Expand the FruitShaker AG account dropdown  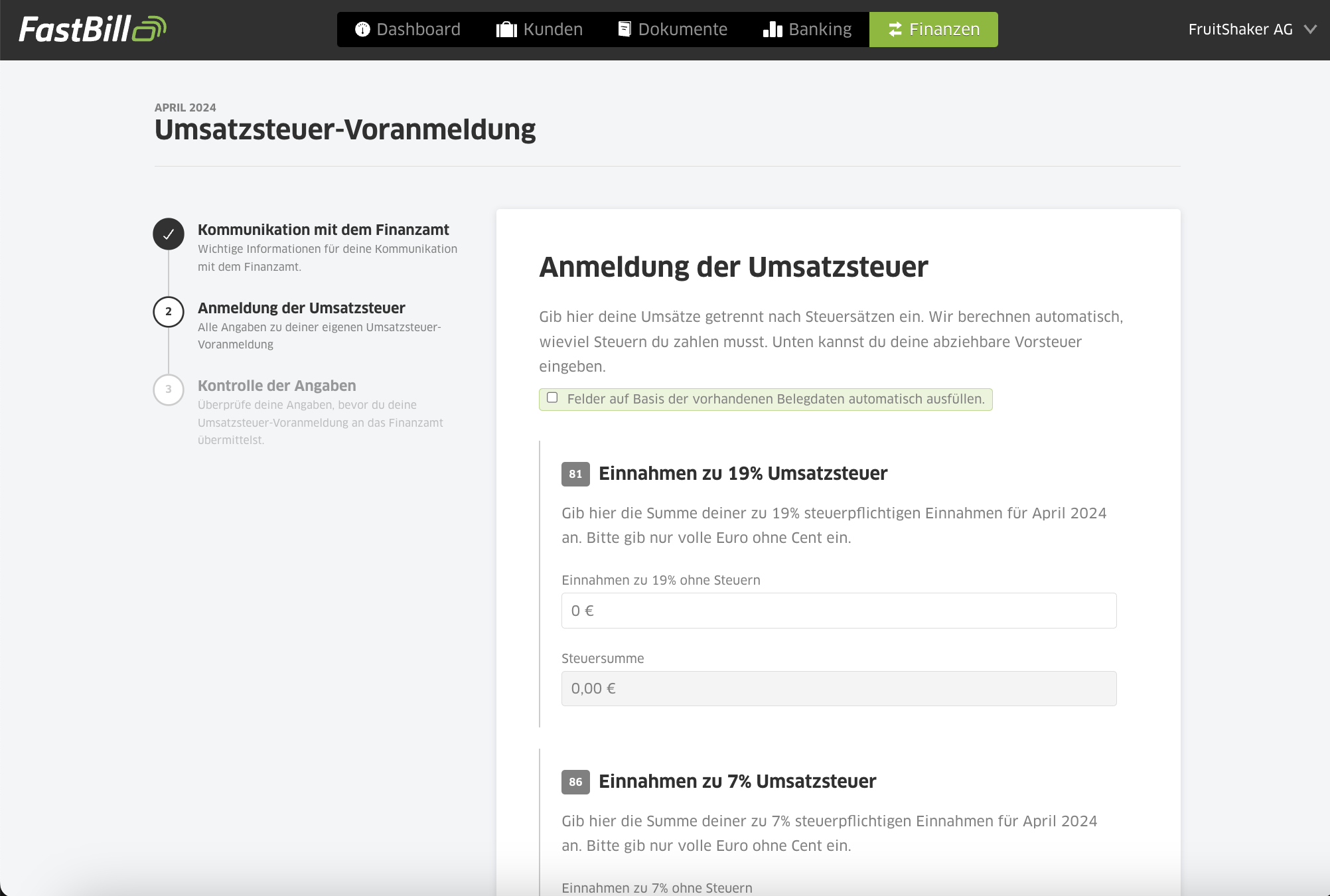pyautogui.click(x=1252, y=29)
